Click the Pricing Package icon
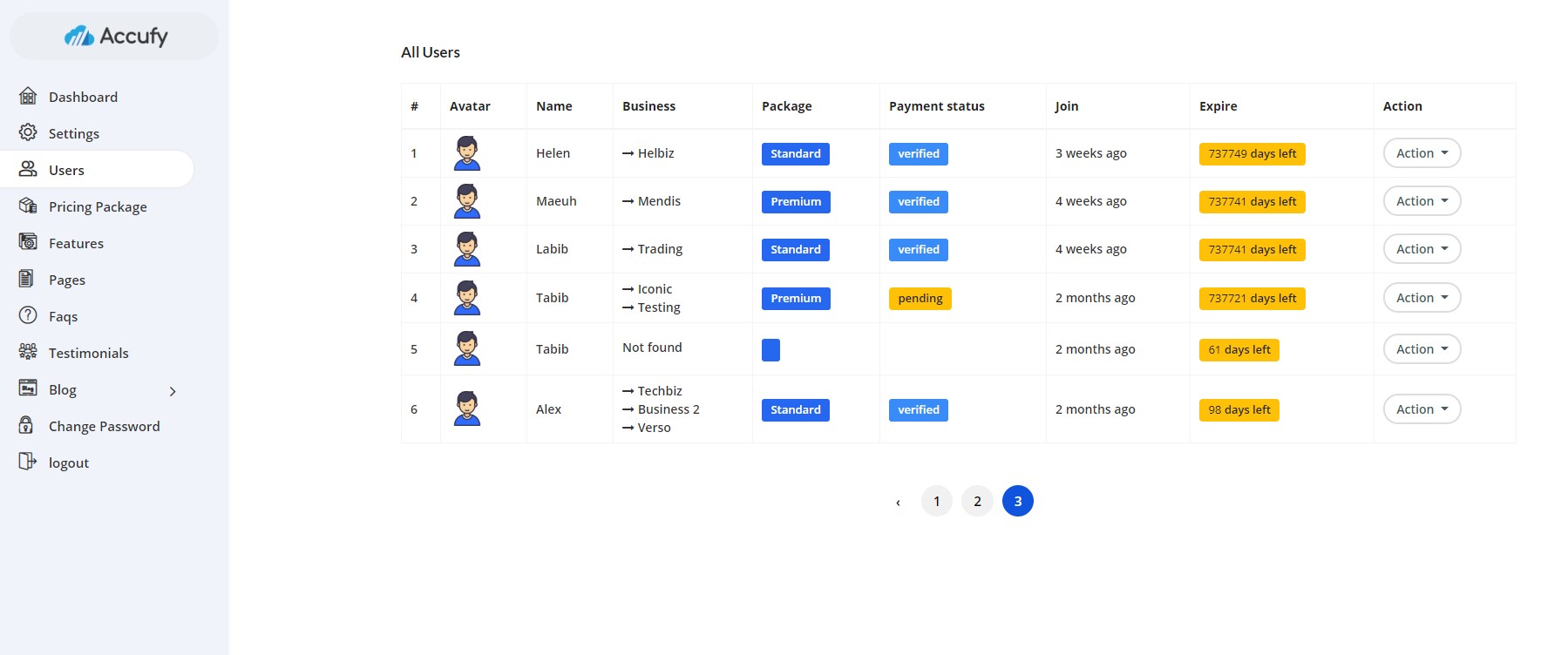Screen dimensions: 1568x655 (x=28, y=206)
